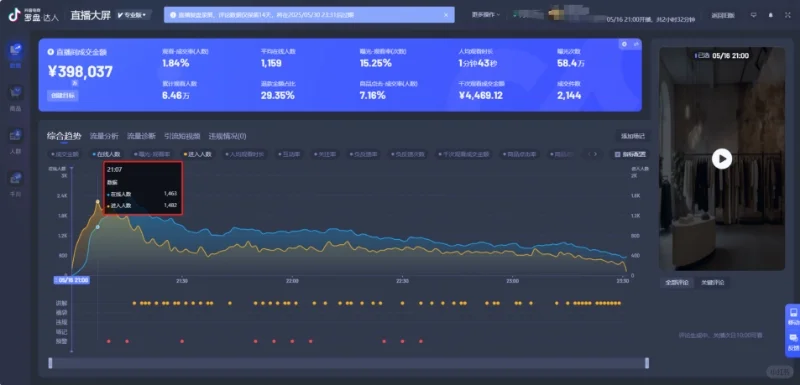Click the 罗盘达人 logo

point(33,15)
